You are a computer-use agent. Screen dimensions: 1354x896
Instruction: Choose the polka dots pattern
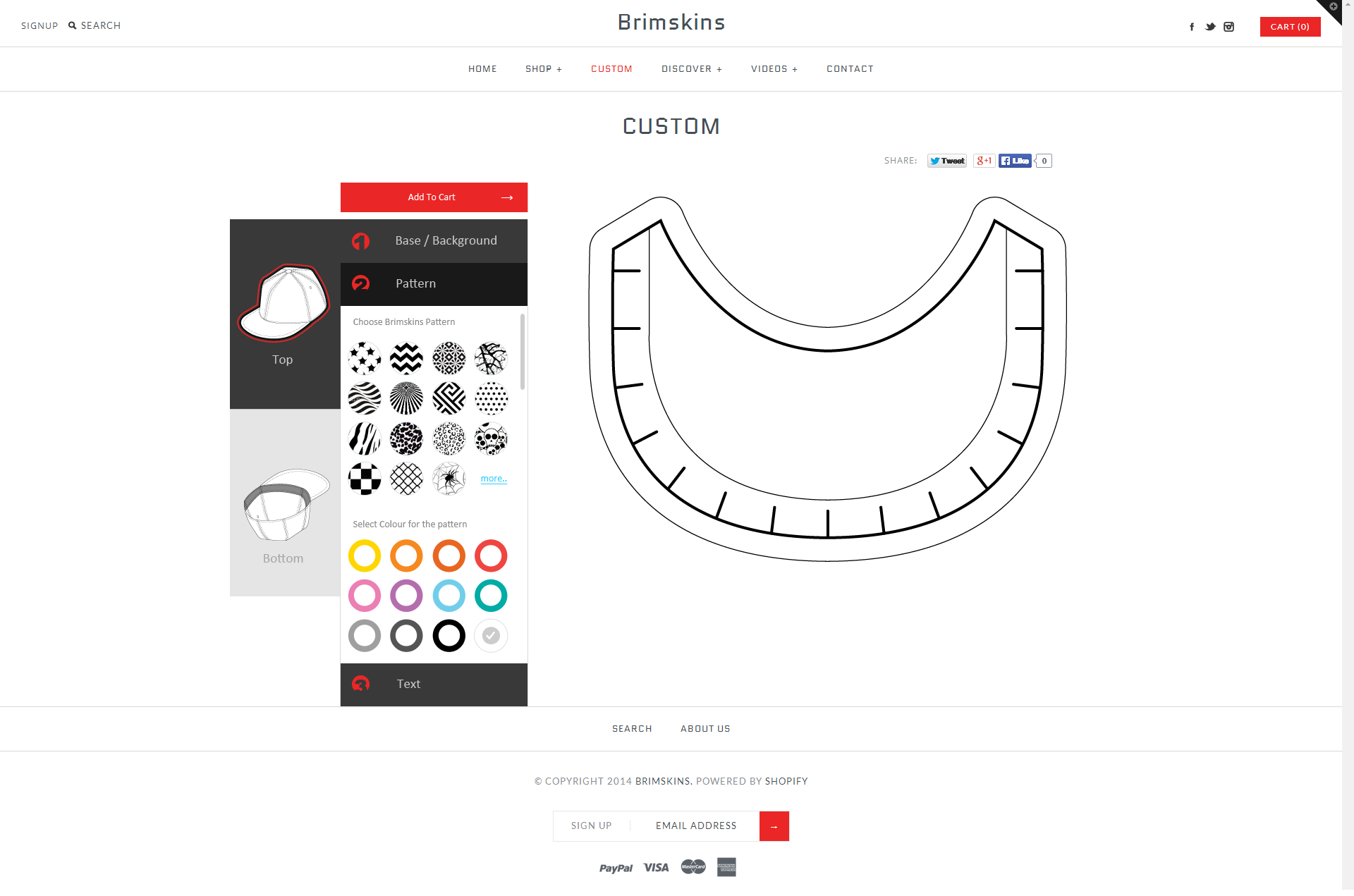point(492,398)
